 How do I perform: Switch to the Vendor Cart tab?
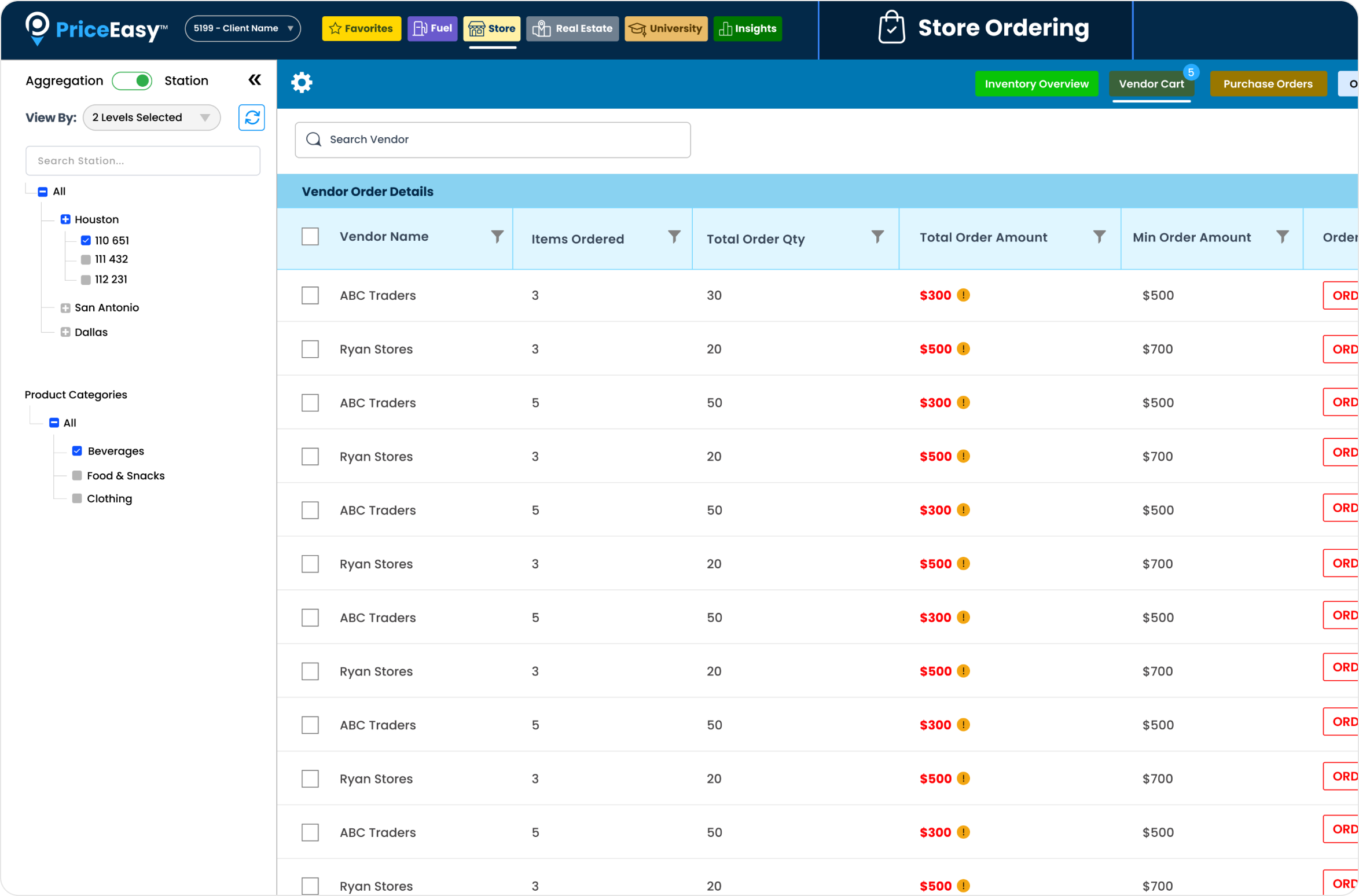(1151, 84)
